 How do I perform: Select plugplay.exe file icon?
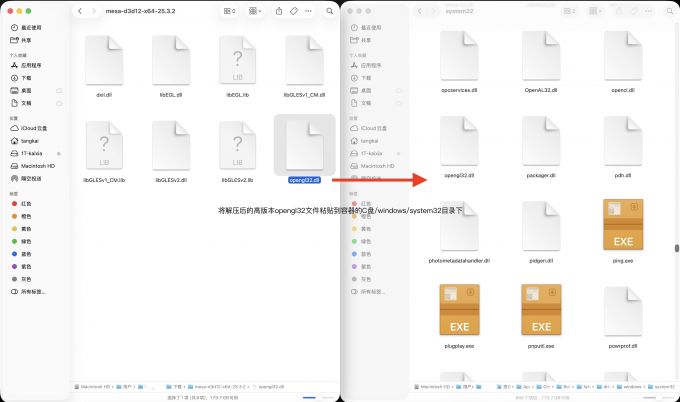click(x=459, y=310)
